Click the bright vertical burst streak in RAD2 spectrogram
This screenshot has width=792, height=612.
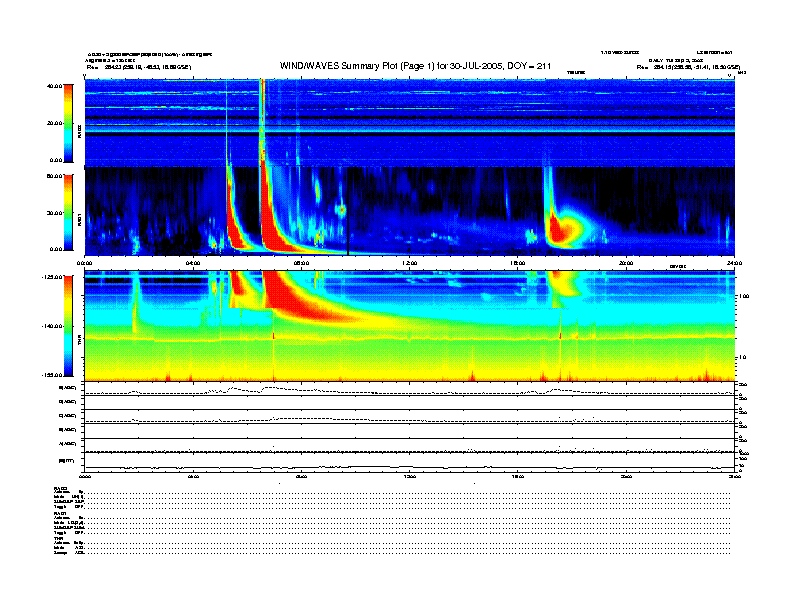pos(262,123)
